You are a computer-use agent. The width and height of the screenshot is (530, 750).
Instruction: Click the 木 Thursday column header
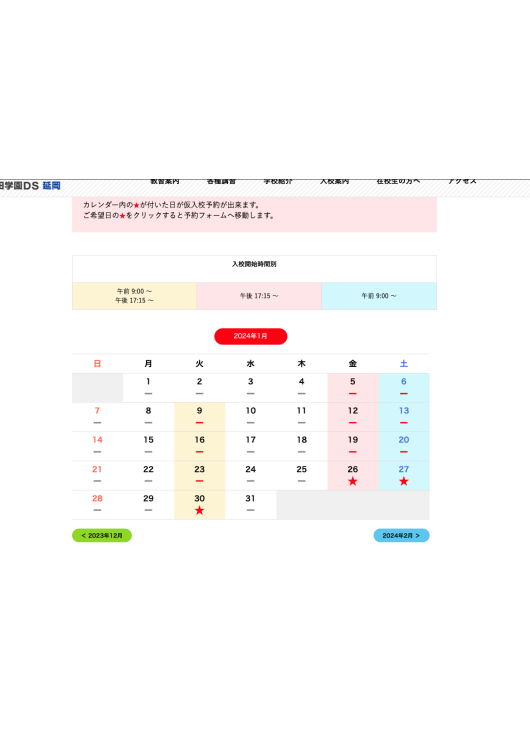coord(301,364)
